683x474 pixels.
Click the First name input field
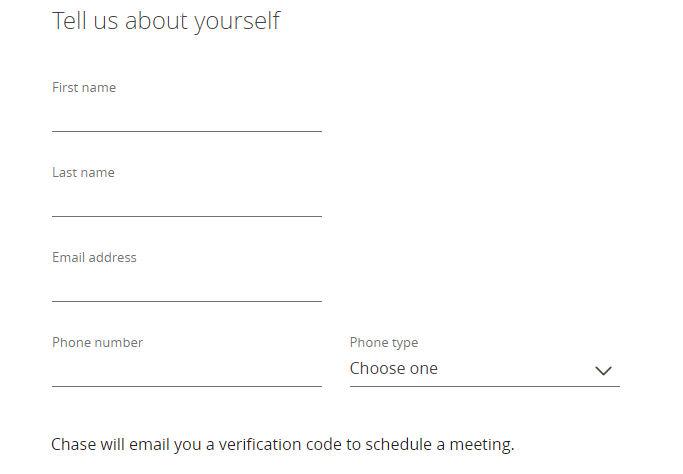coord(186,116)
